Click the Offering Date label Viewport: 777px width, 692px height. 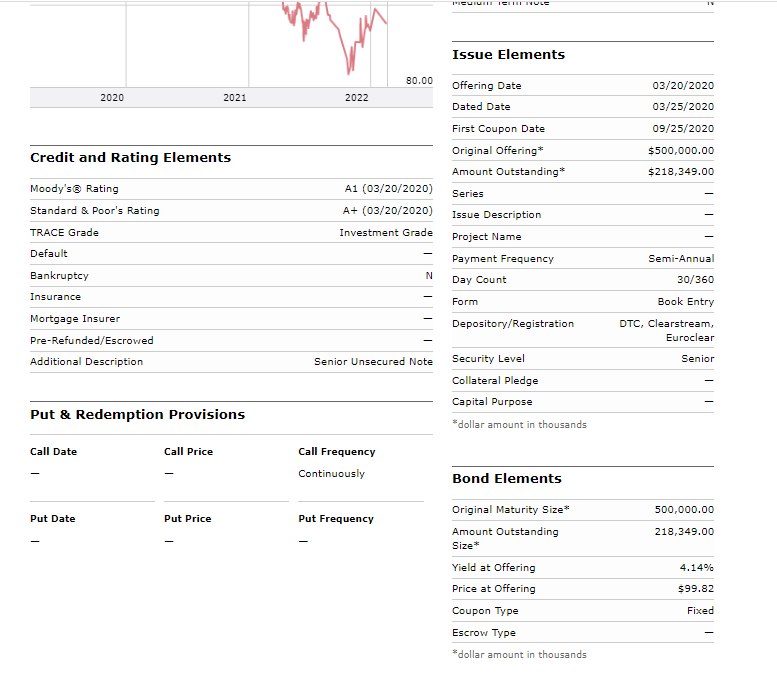[487, 86]
